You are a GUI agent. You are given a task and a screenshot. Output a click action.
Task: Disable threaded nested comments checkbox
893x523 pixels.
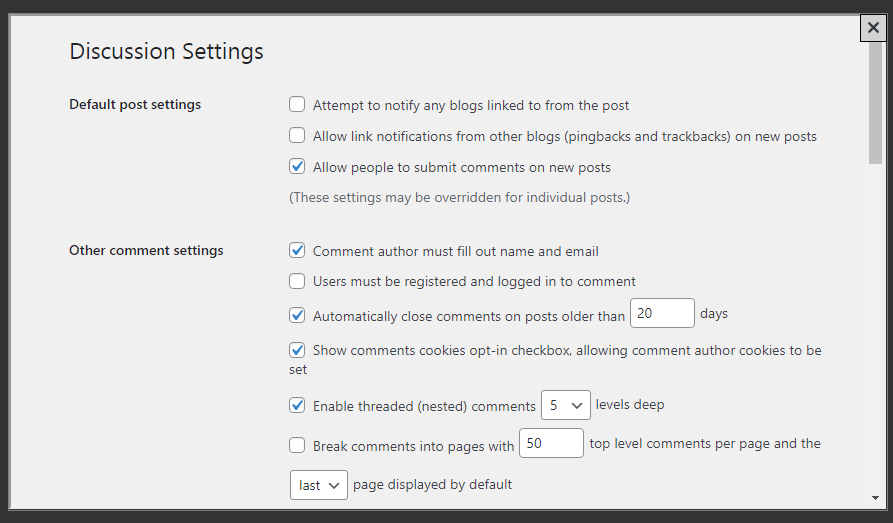[x=297, y=406]
